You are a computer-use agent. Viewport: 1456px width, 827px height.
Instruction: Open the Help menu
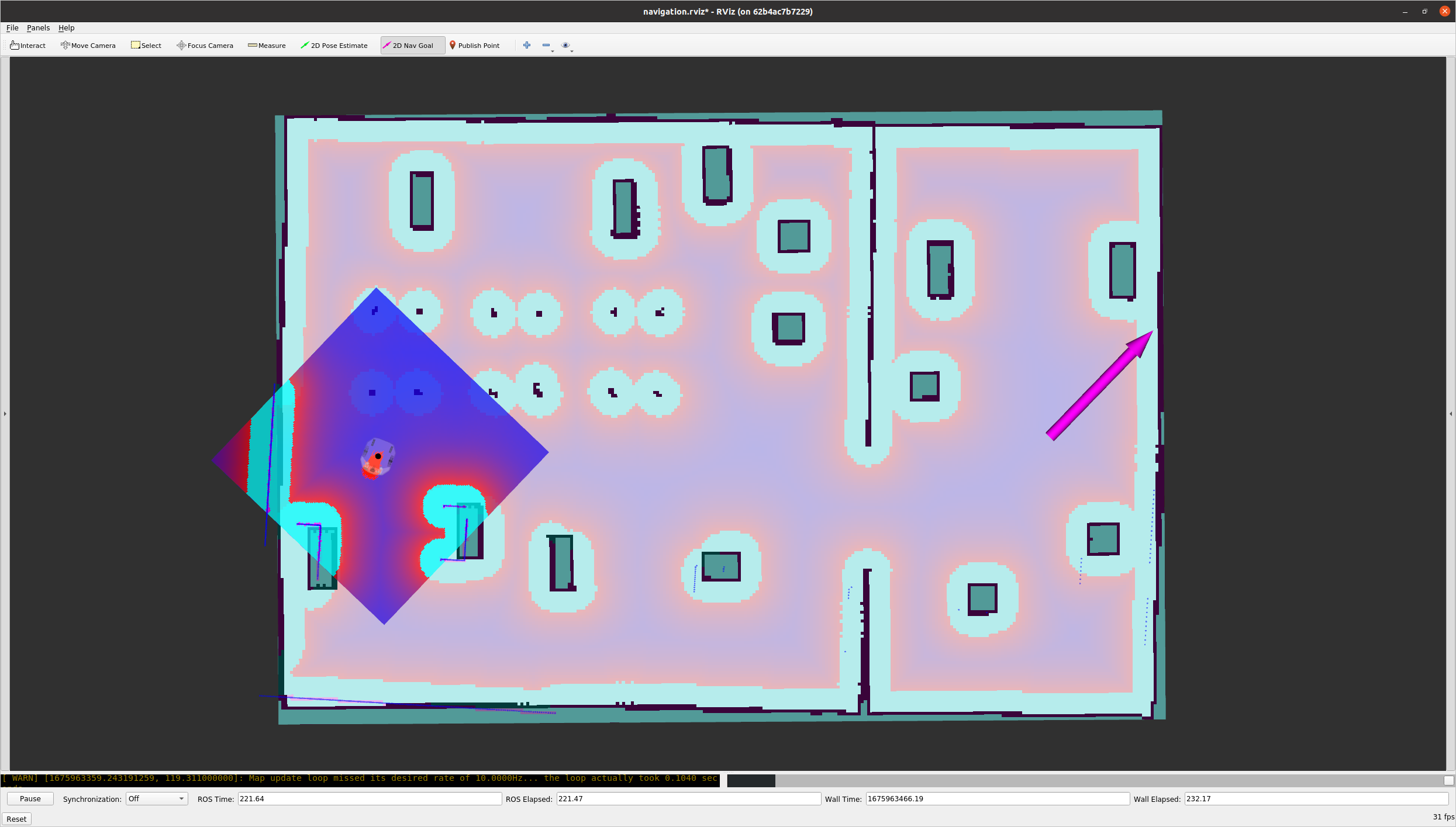(66, 27)
